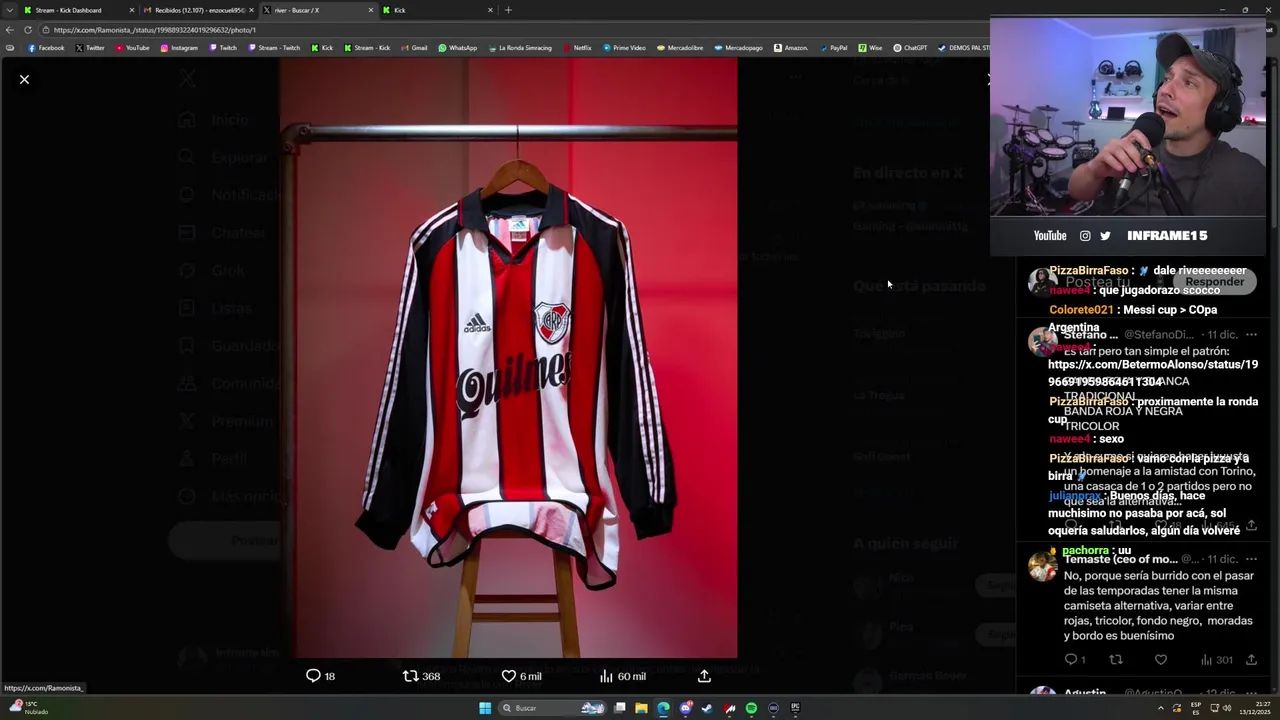
Task: Open the Netflix bookmark
Action: coord(577,48)
